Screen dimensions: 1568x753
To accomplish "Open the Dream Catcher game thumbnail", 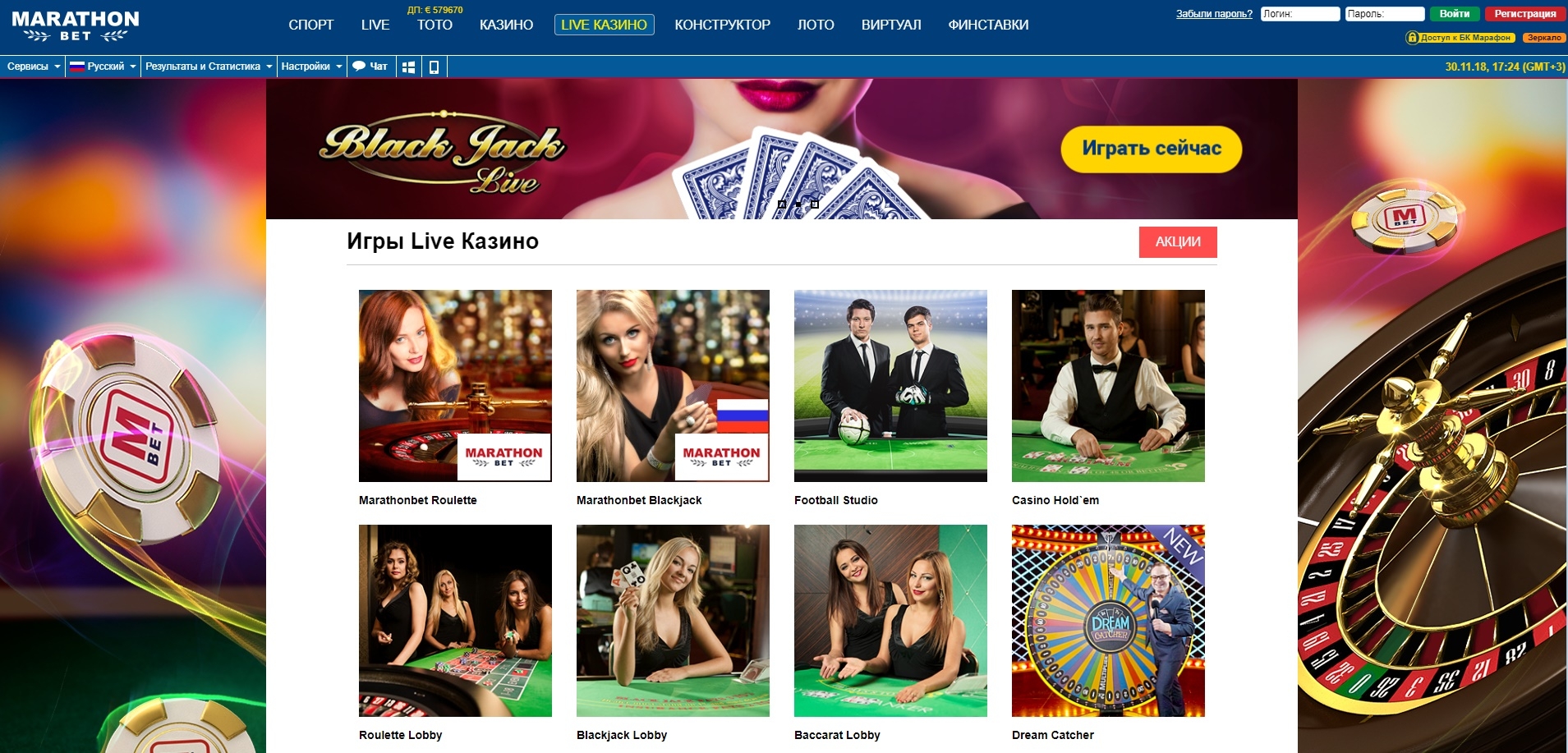I will pos(1108,621).
